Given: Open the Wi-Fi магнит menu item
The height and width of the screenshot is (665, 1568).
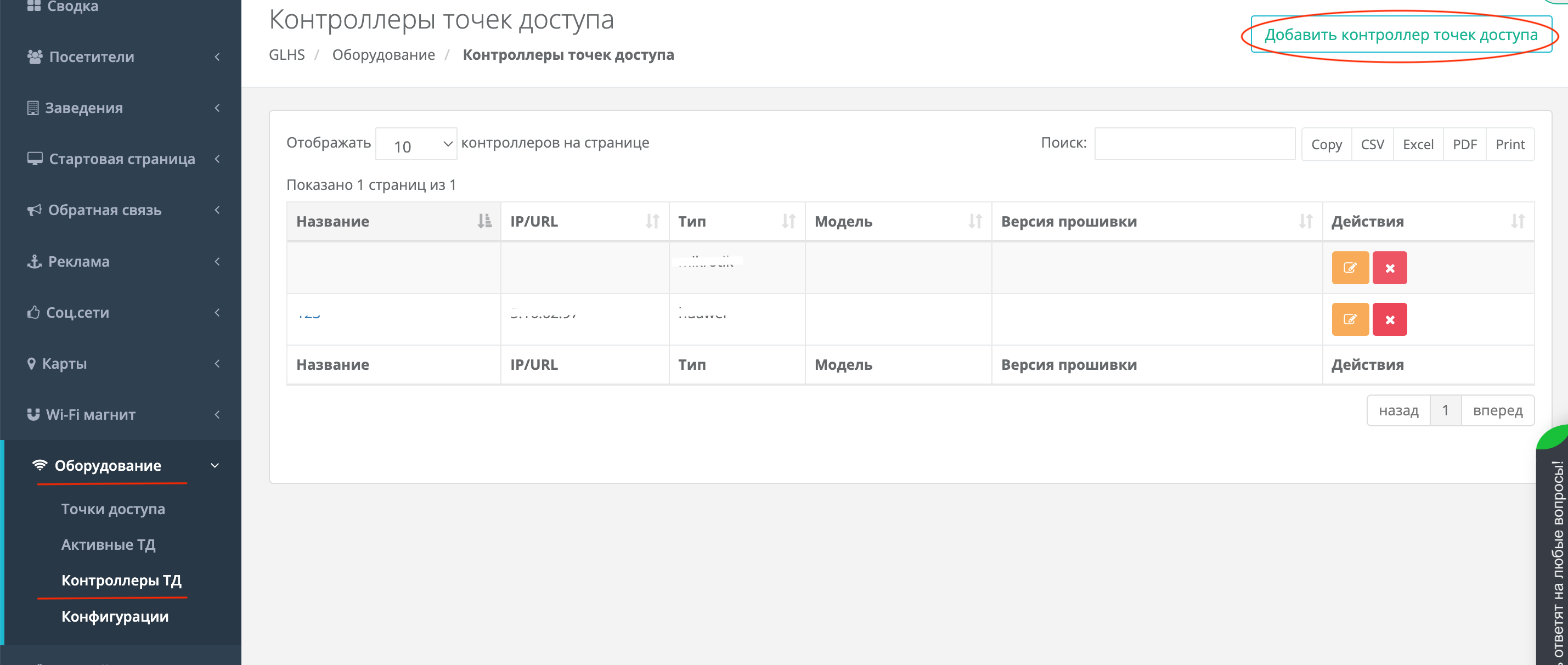Looking at the screenshot, I should (91, 415).
